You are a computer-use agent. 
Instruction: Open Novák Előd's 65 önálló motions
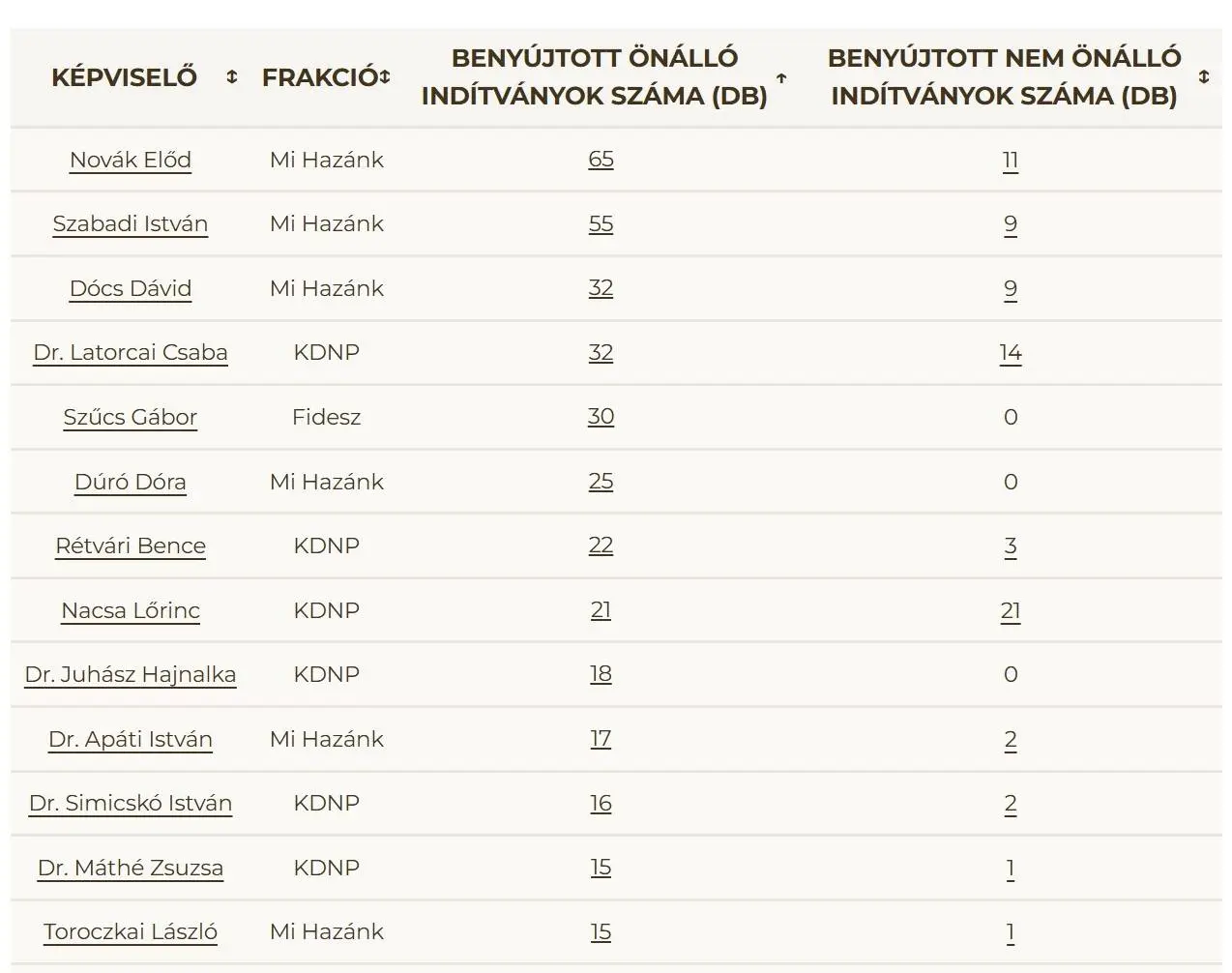coord(601,160)
